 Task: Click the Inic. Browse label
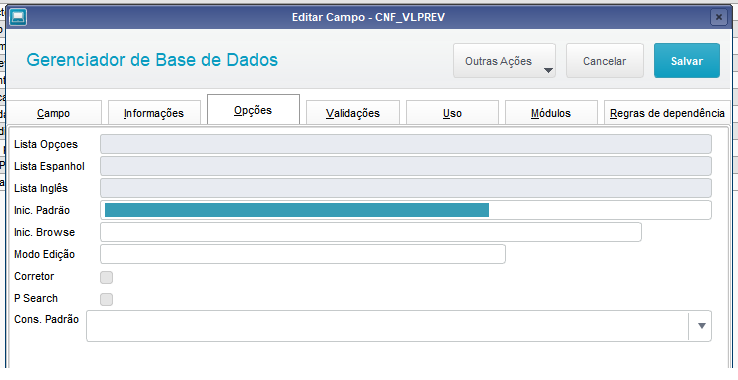pos(44,233)
